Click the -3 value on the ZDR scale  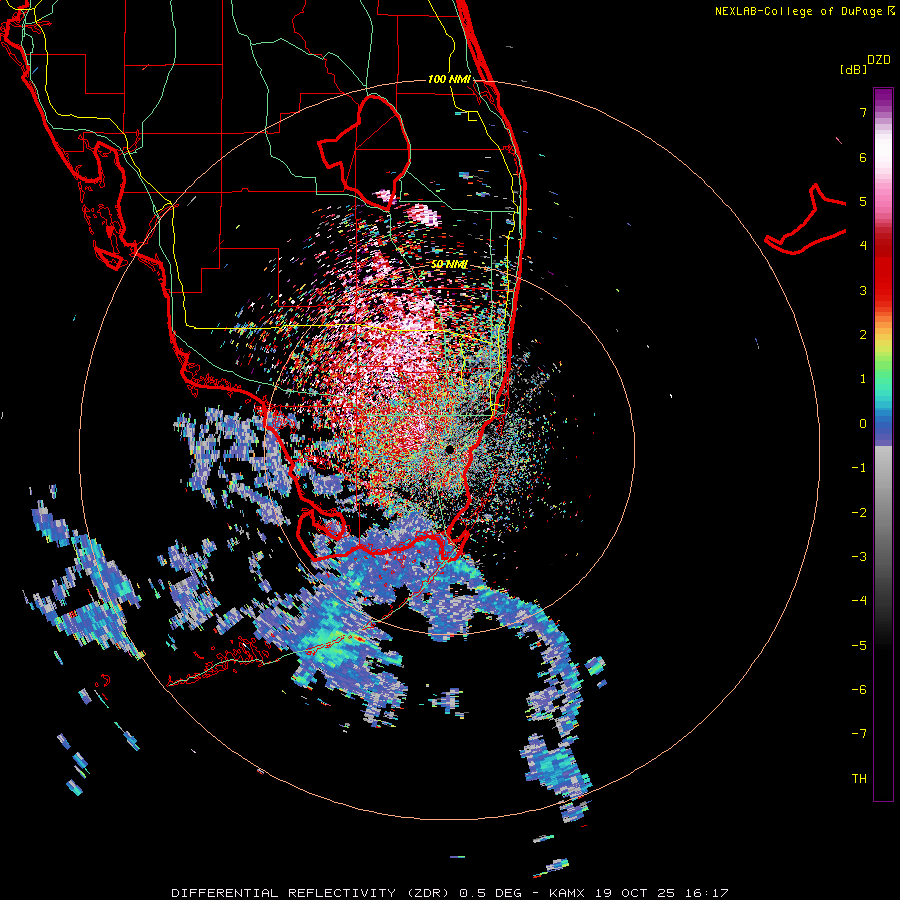(x=859, y=557)
